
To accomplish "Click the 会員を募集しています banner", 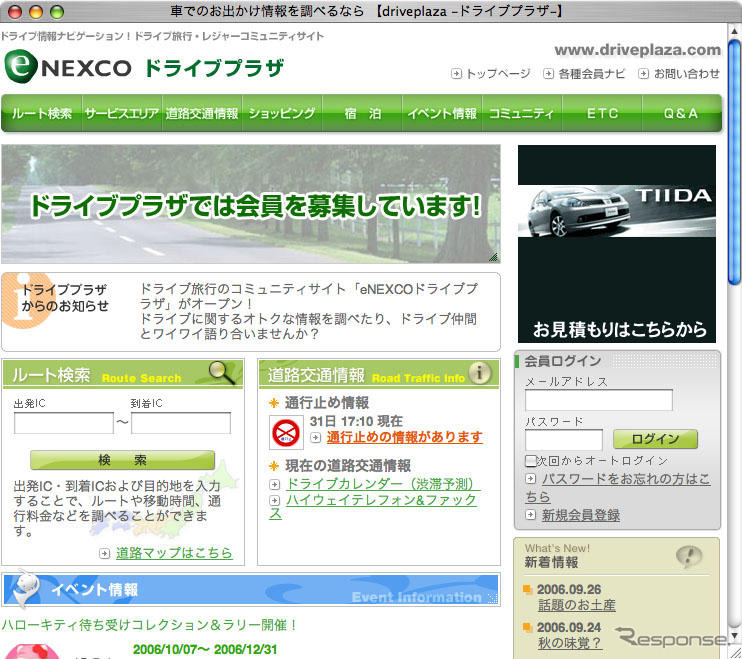I will pyautogui.click(x=251, y=204).
